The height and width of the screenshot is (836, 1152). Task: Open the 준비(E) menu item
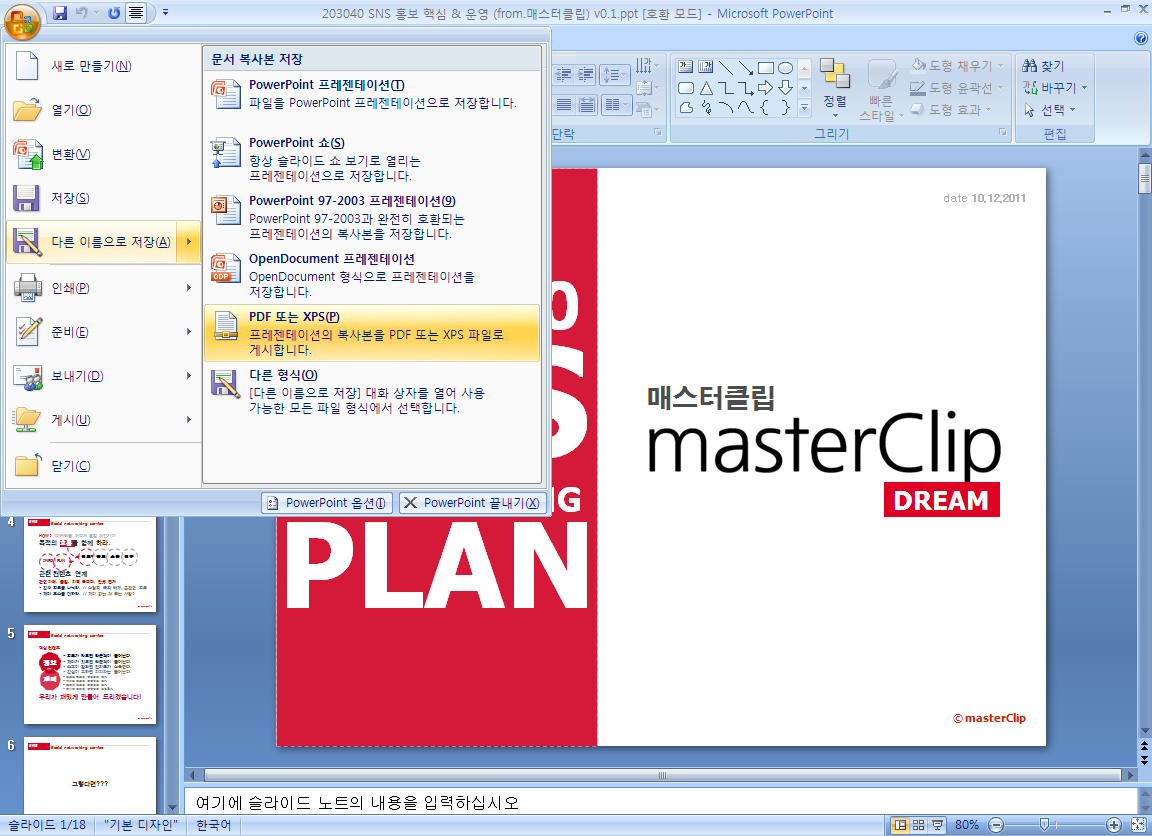(103, 332)
